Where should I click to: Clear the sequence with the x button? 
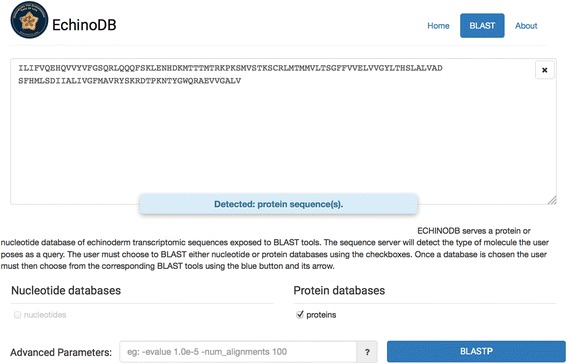[x=544, y=70]
